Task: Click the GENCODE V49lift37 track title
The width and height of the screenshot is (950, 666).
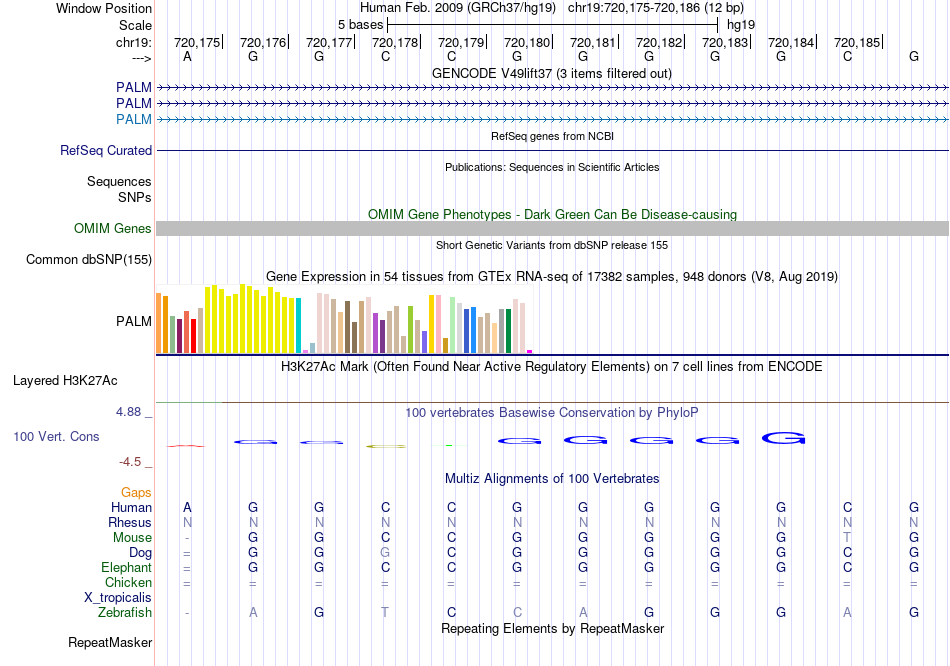Action: (x=551, y=73)
